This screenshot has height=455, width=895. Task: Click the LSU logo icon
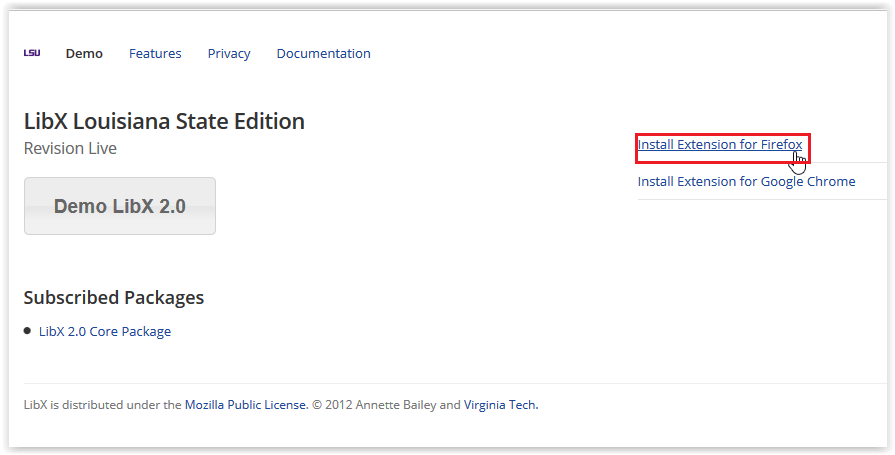[32, 53]
